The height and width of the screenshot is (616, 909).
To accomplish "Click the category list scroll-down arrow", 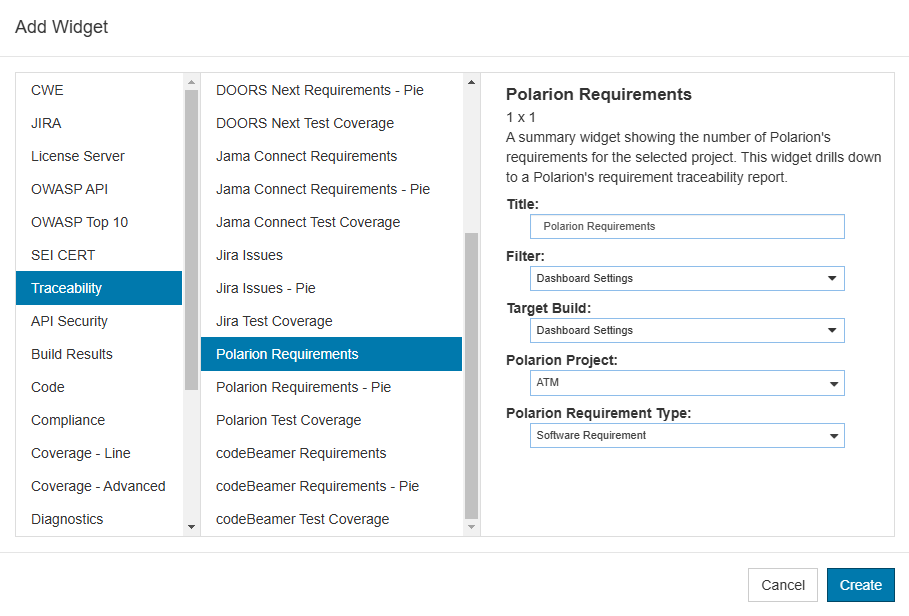I will [191, 527].
